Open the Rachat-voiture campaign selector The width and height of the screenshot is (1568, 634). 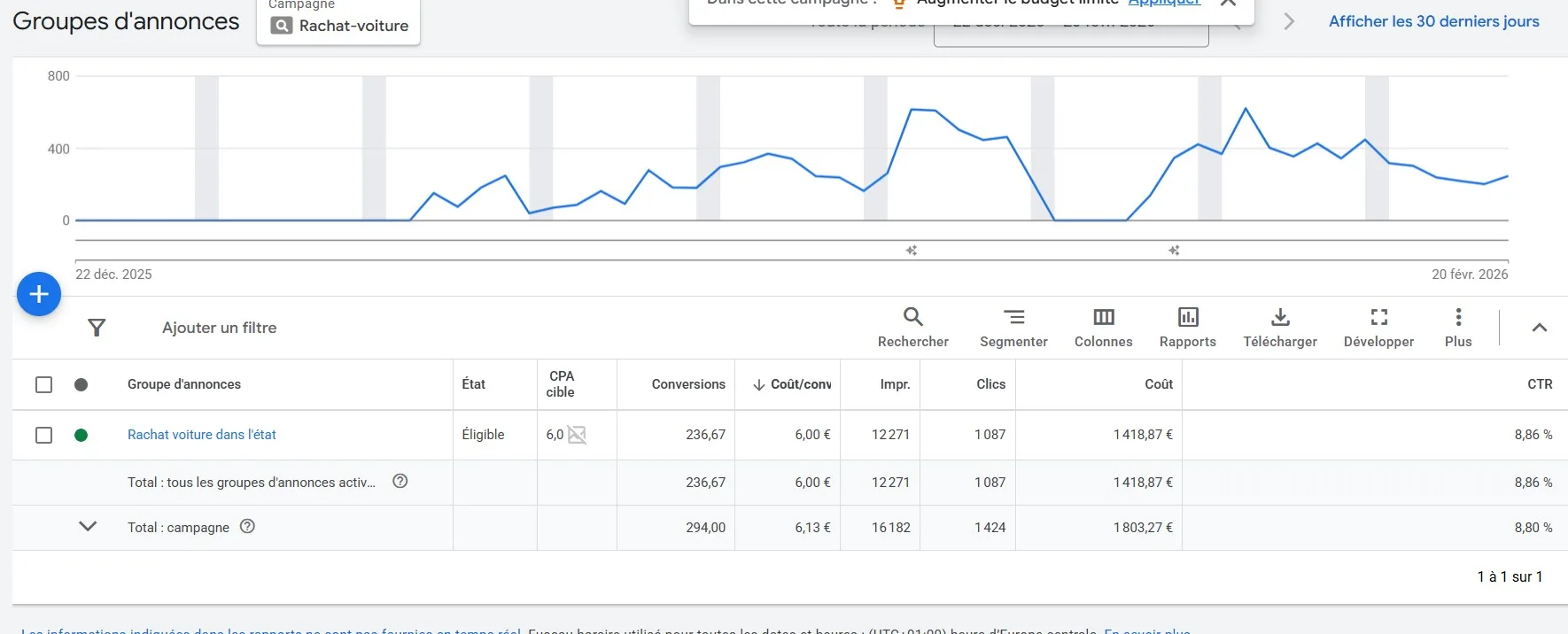(x=338, y=23)
